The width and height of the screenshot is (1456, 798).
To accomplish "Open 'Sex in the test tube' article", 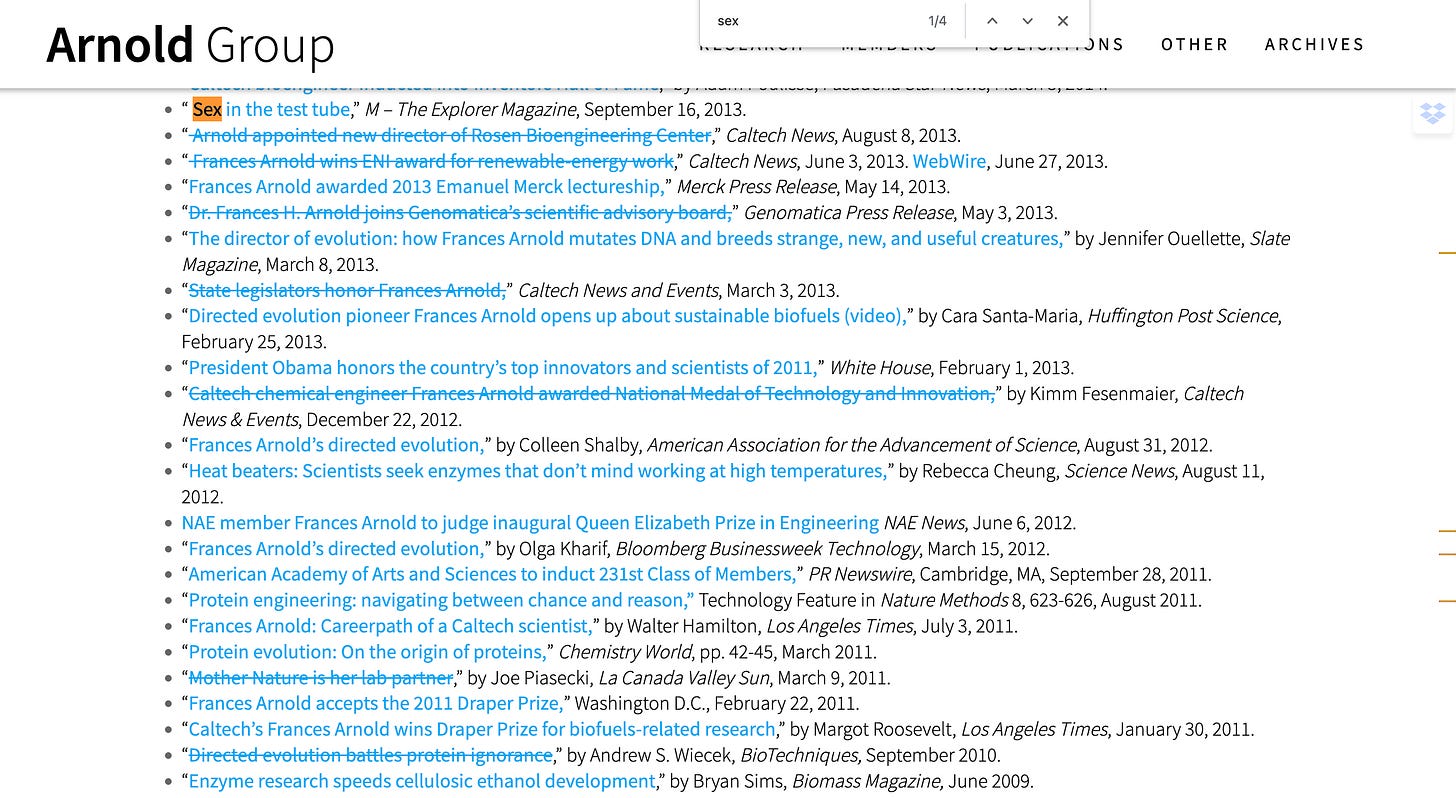I will (271, 109).
